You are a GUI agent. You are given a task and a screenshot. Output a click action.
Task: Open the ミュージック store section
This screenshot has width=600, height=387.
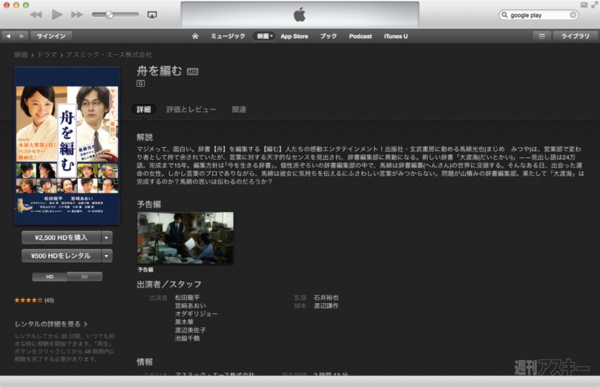[228, 36]
